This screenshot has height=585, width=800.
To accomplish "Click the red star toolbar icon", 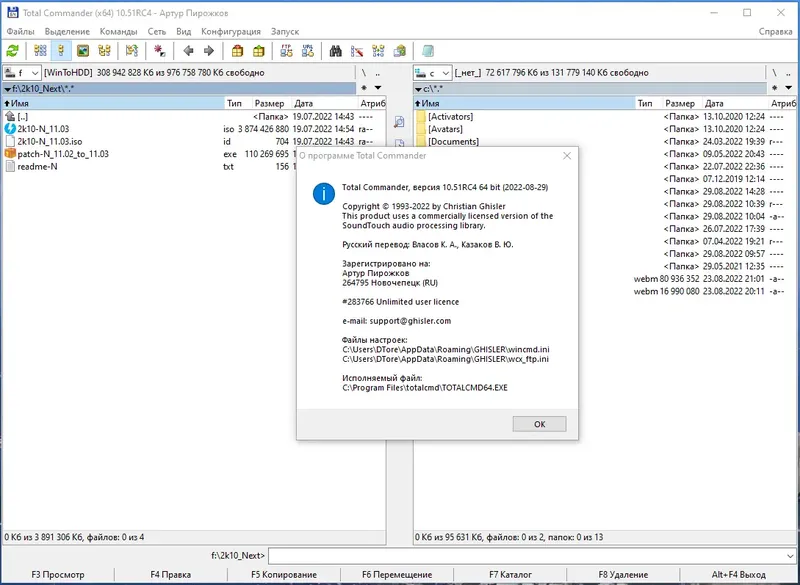I will point(160,51).
